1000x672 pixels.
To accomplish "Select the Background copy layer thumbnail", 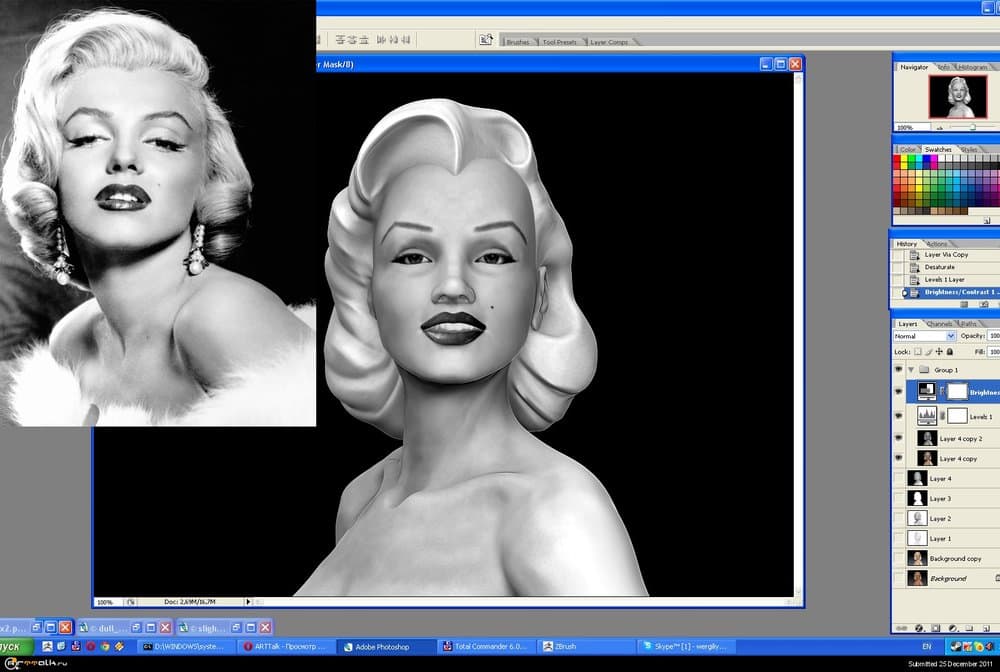I will [917, 558].
